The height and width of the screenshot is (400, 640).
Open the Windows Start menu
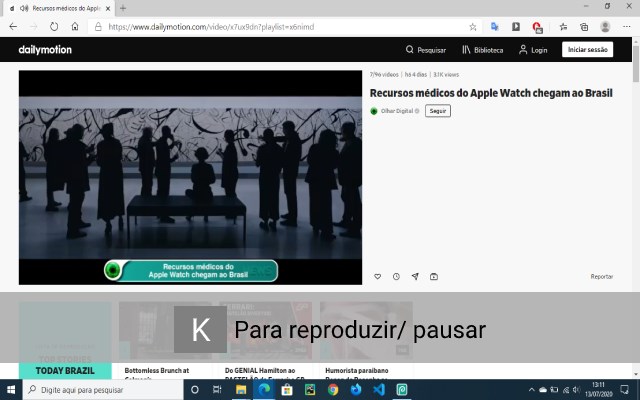[11, 390]
